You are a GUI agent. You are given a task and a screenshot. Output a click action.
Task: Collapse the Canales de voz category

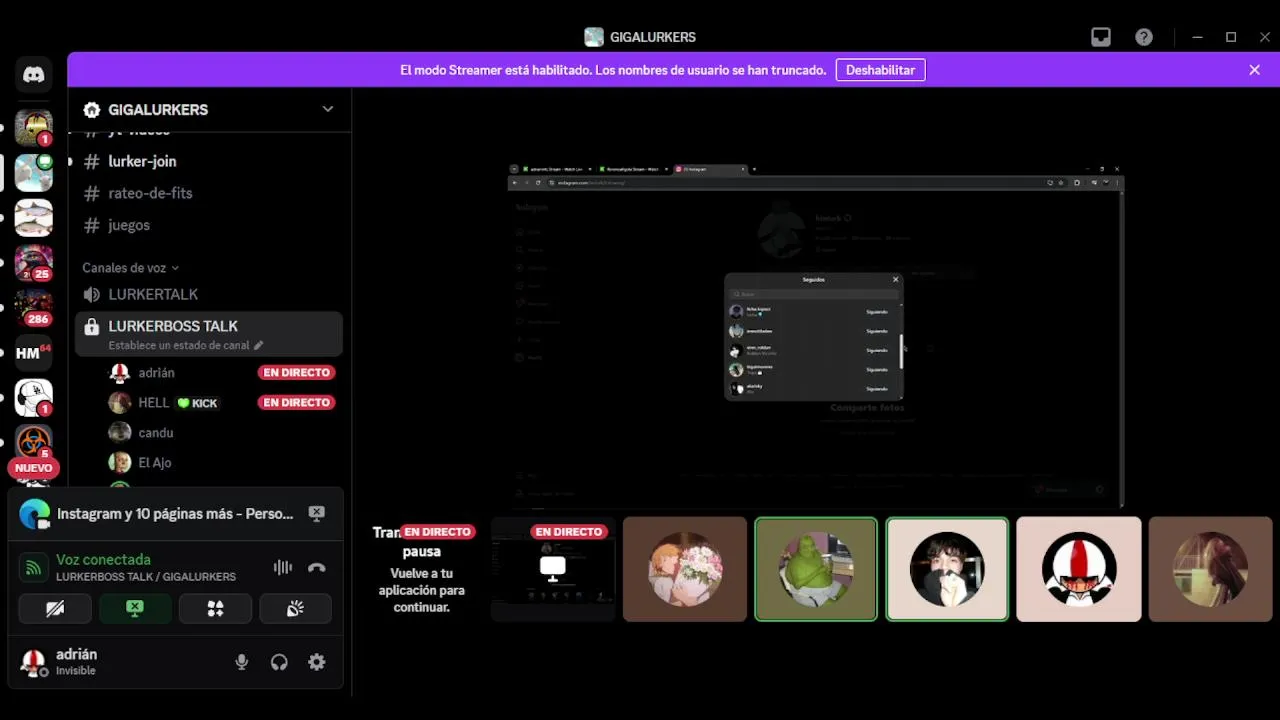[130, 268]
